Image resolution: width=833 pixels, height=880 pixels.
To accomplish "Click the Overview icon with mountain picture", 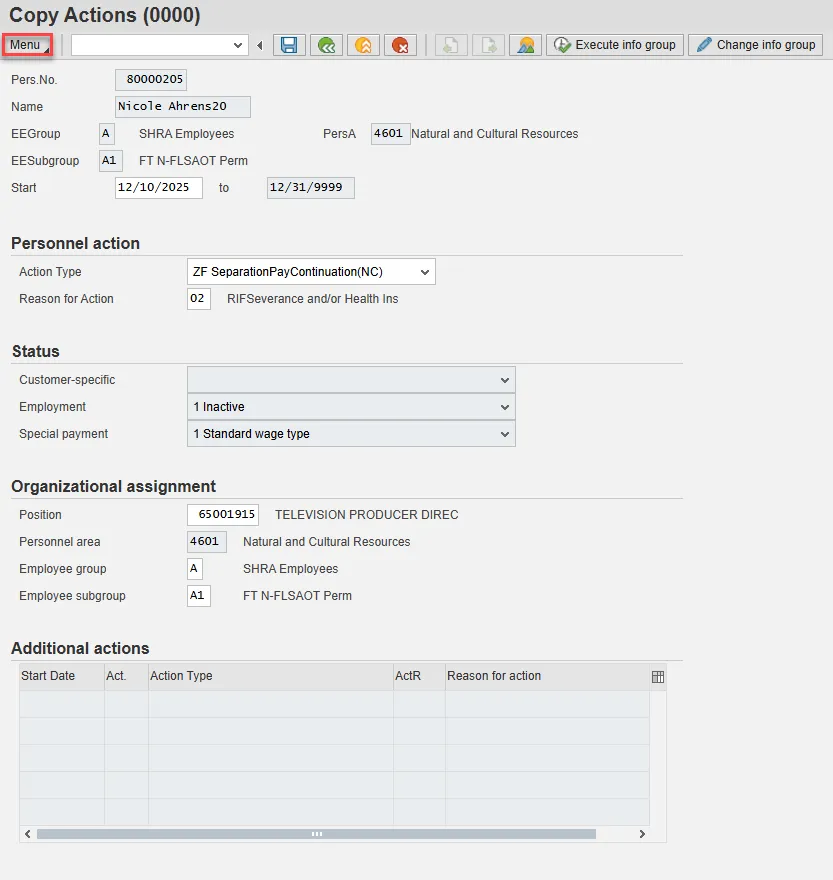I will pyautogui.click(x=525, y=45).
